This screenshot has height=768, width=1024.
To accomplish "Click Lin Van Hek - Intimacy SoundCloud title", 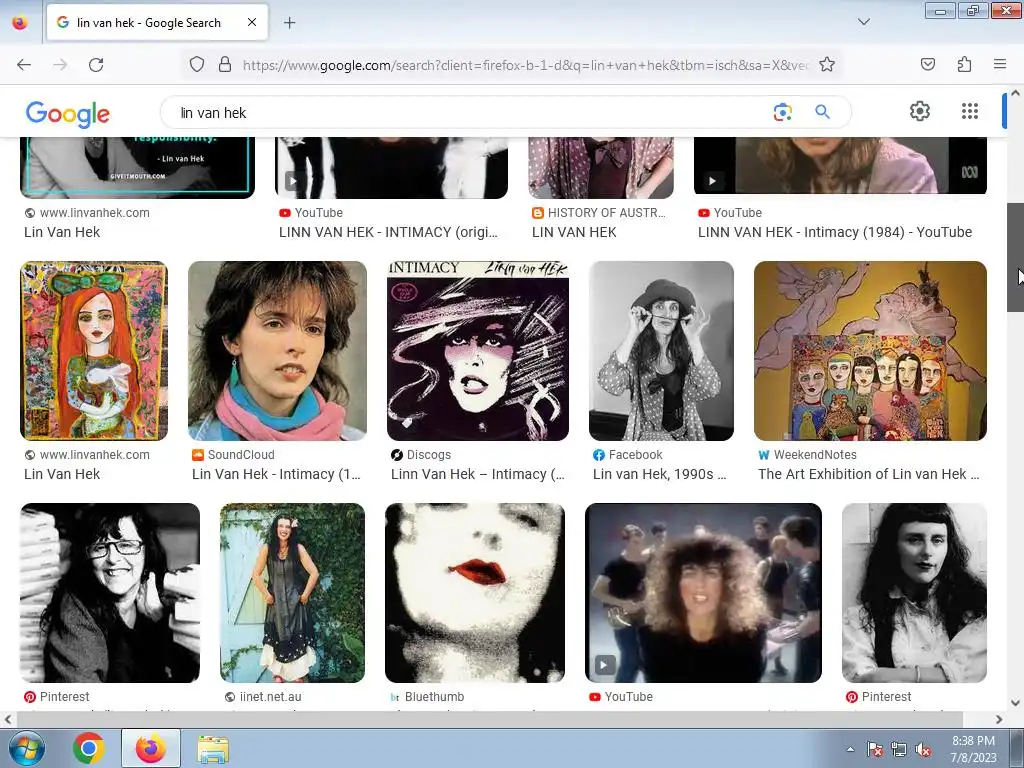I will [x=276, y=474].
